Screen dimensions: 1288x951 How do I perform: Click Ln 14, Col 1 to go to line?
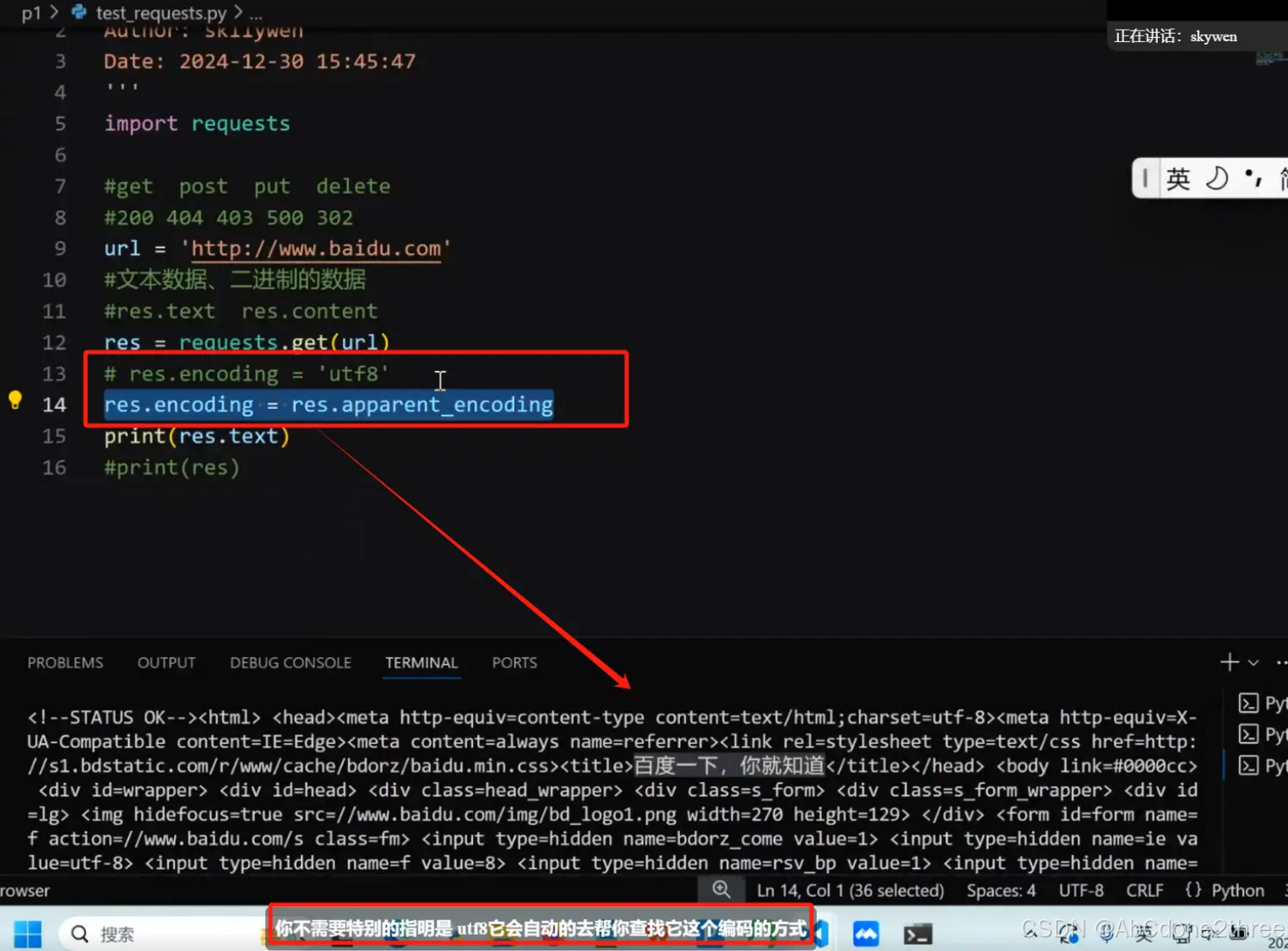(850, 889)
